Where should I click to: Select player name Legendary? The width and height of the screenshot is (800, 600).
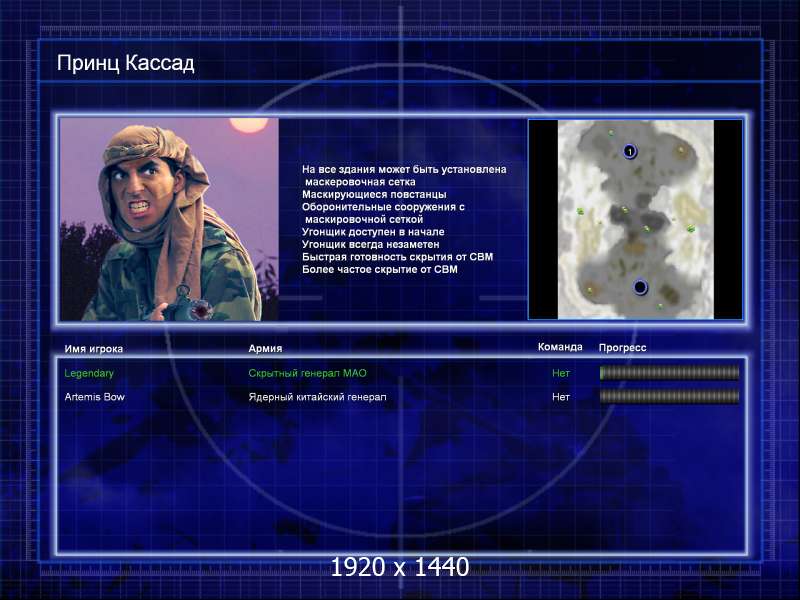(89, 373)
